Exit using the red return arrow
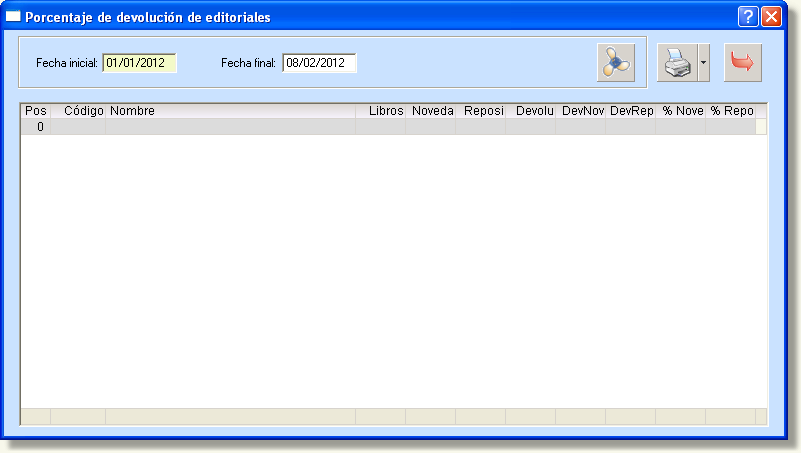 743,63
